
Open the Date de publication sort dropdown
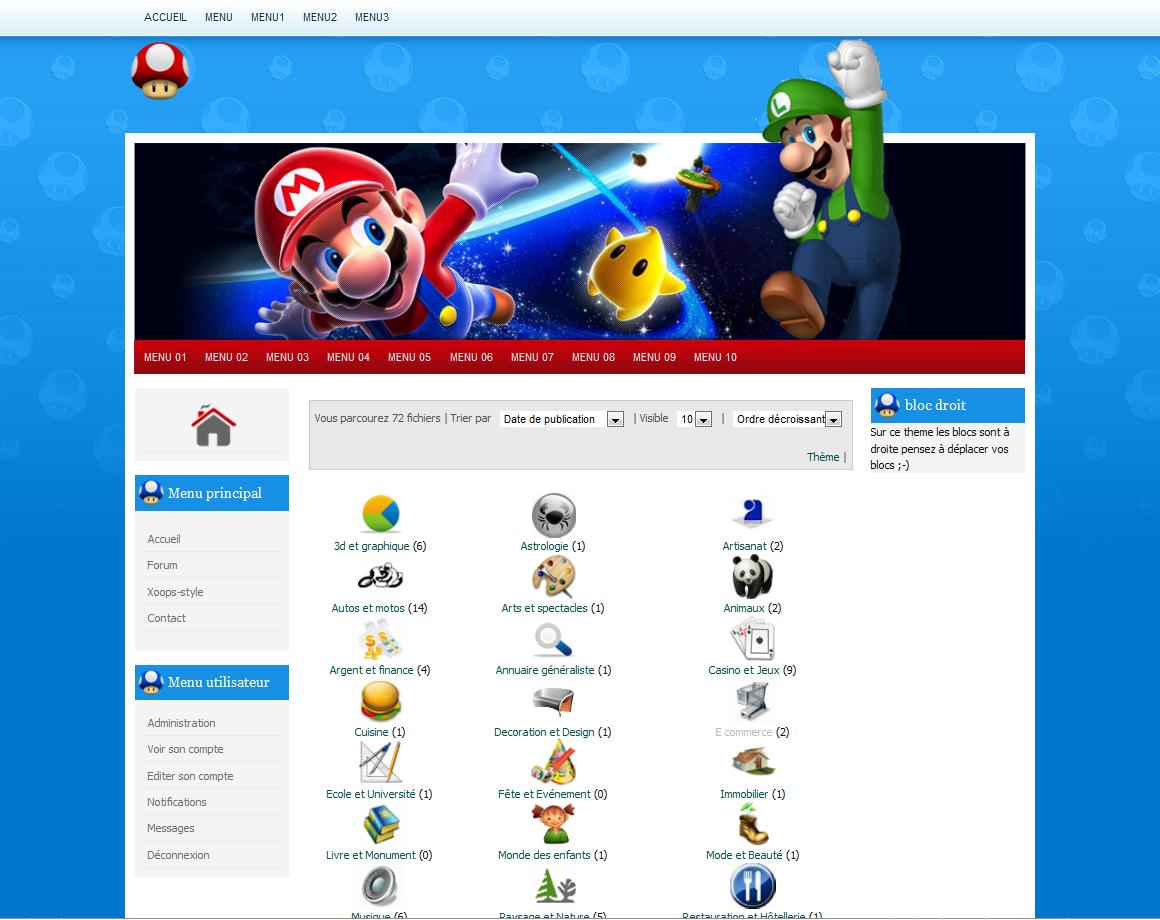point(562,419)
